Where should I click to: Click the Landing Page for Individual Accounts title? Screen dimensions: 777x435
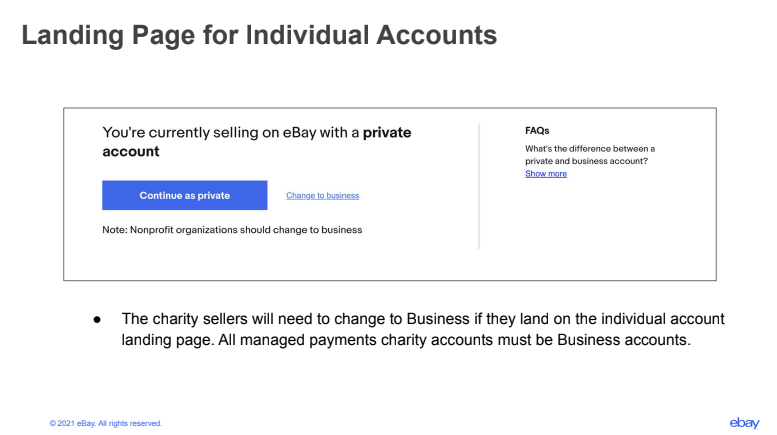point(259,35)
